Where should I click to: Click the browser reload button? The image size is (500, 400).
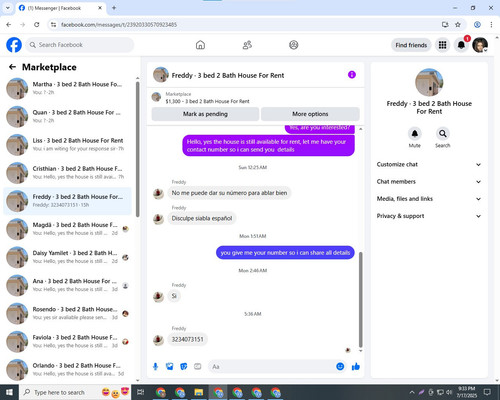coord(37,25)
